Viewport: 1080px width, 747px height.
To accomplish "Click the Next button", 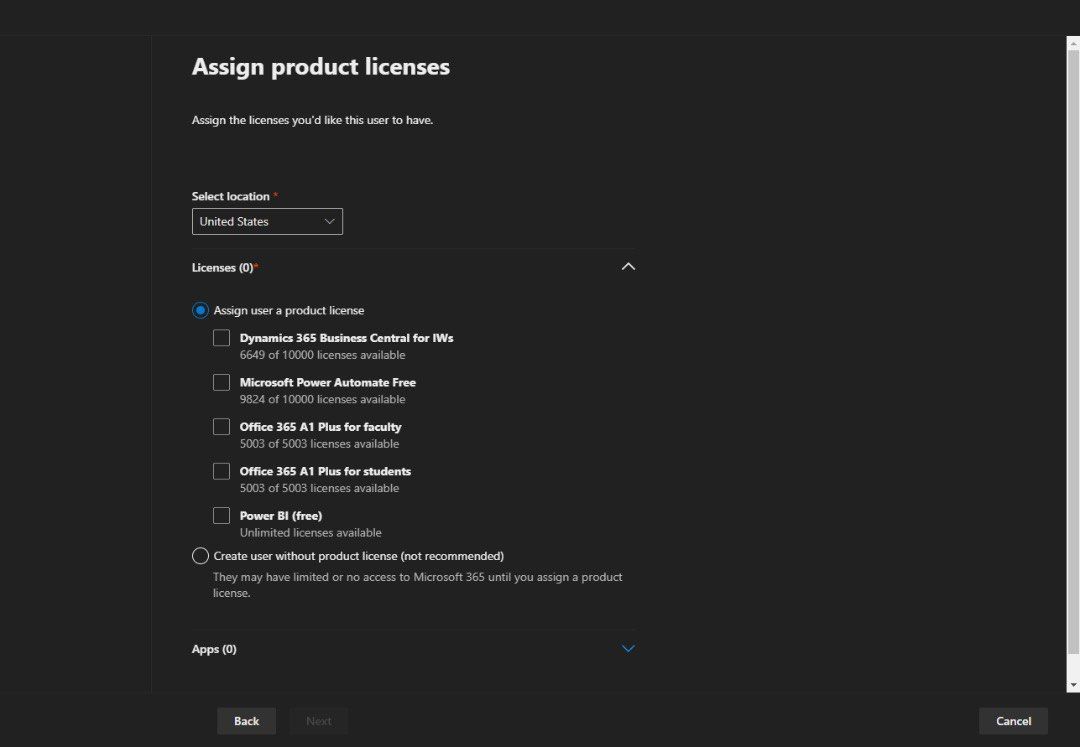I will [x=318, y=720].
